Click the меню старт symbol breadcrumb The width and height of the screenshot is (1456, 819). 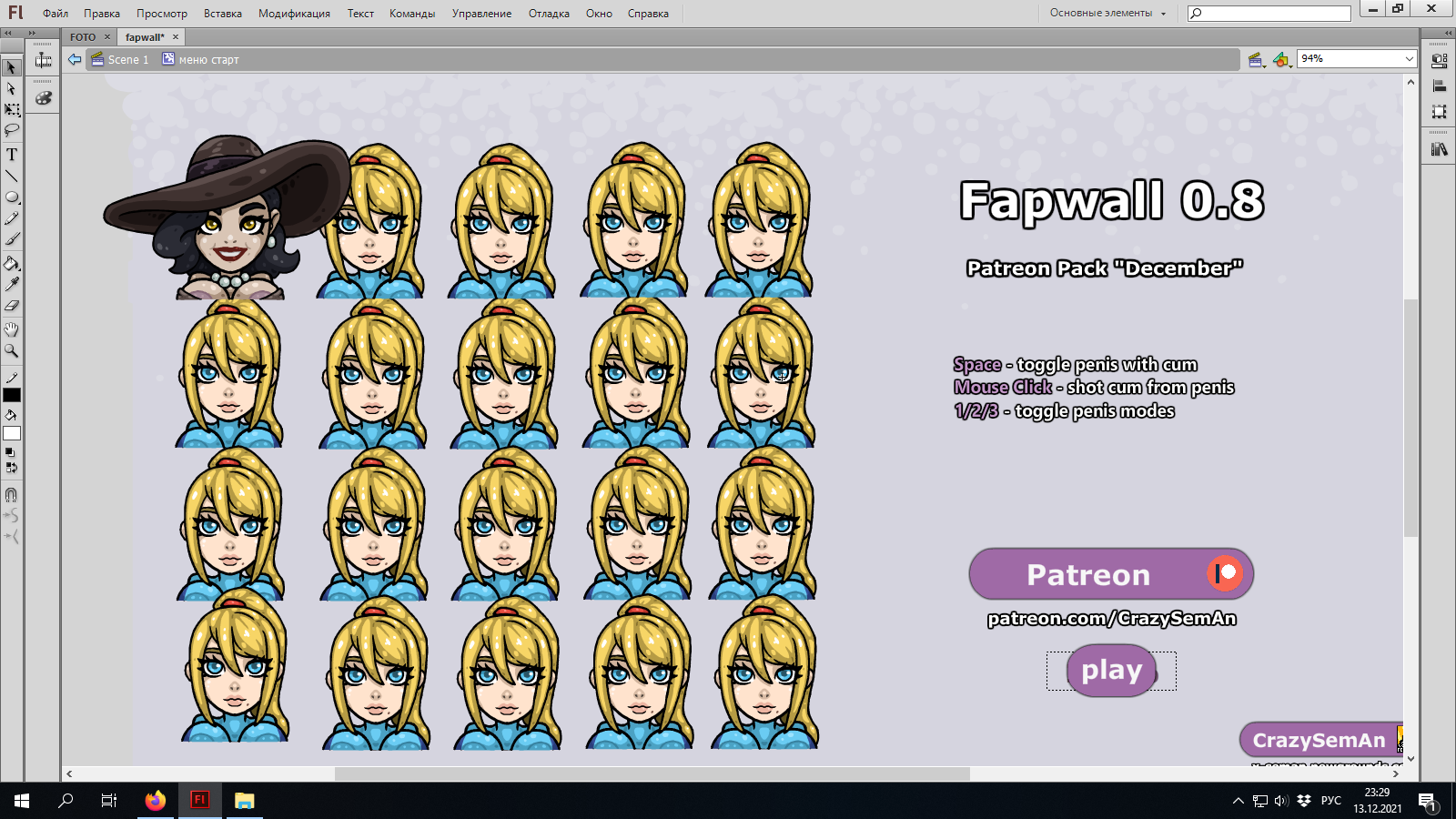click(x=201, y=59)
